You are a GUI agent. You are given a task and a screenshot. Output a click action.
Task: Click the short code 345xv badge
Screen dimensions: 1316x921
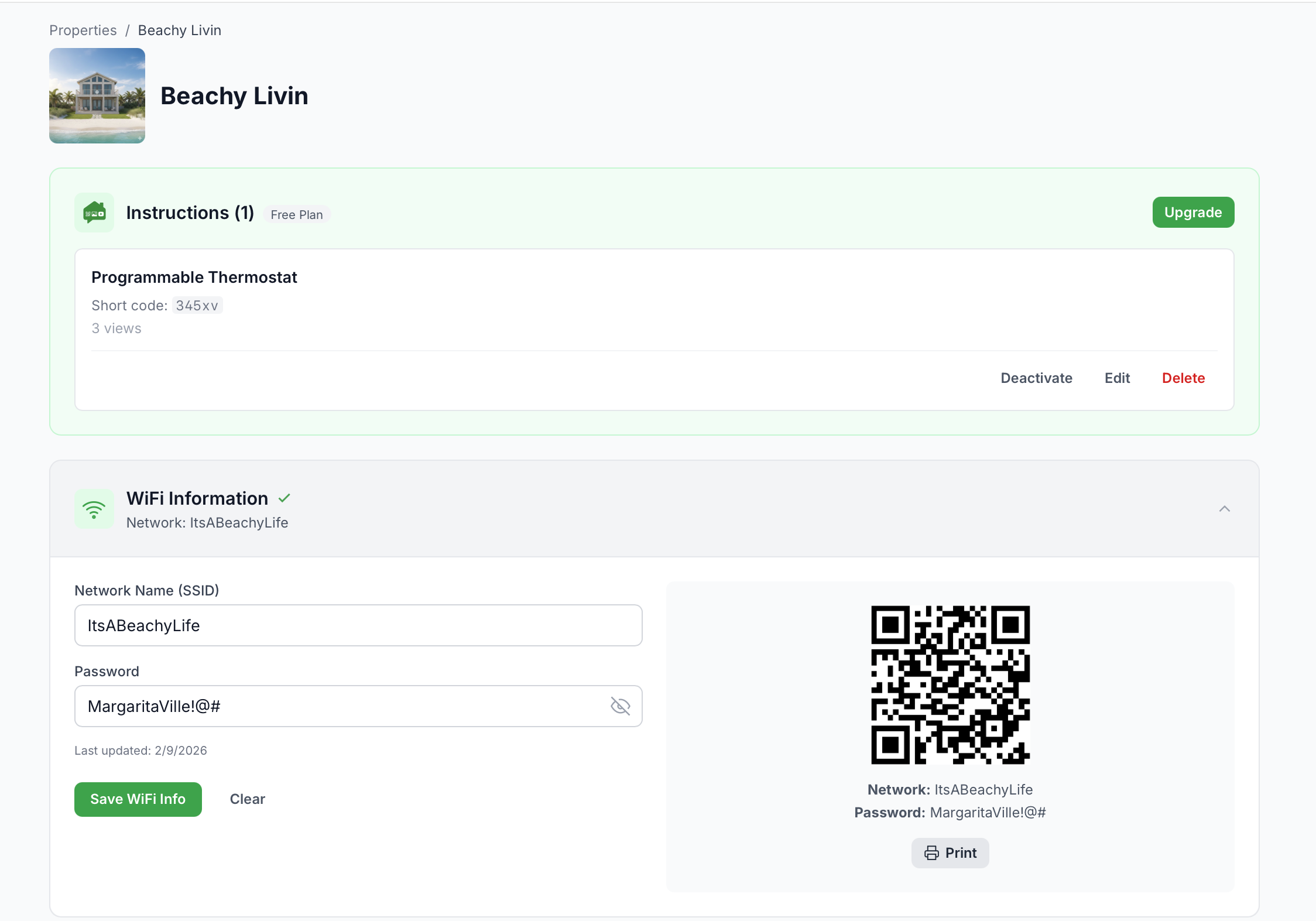197,306
